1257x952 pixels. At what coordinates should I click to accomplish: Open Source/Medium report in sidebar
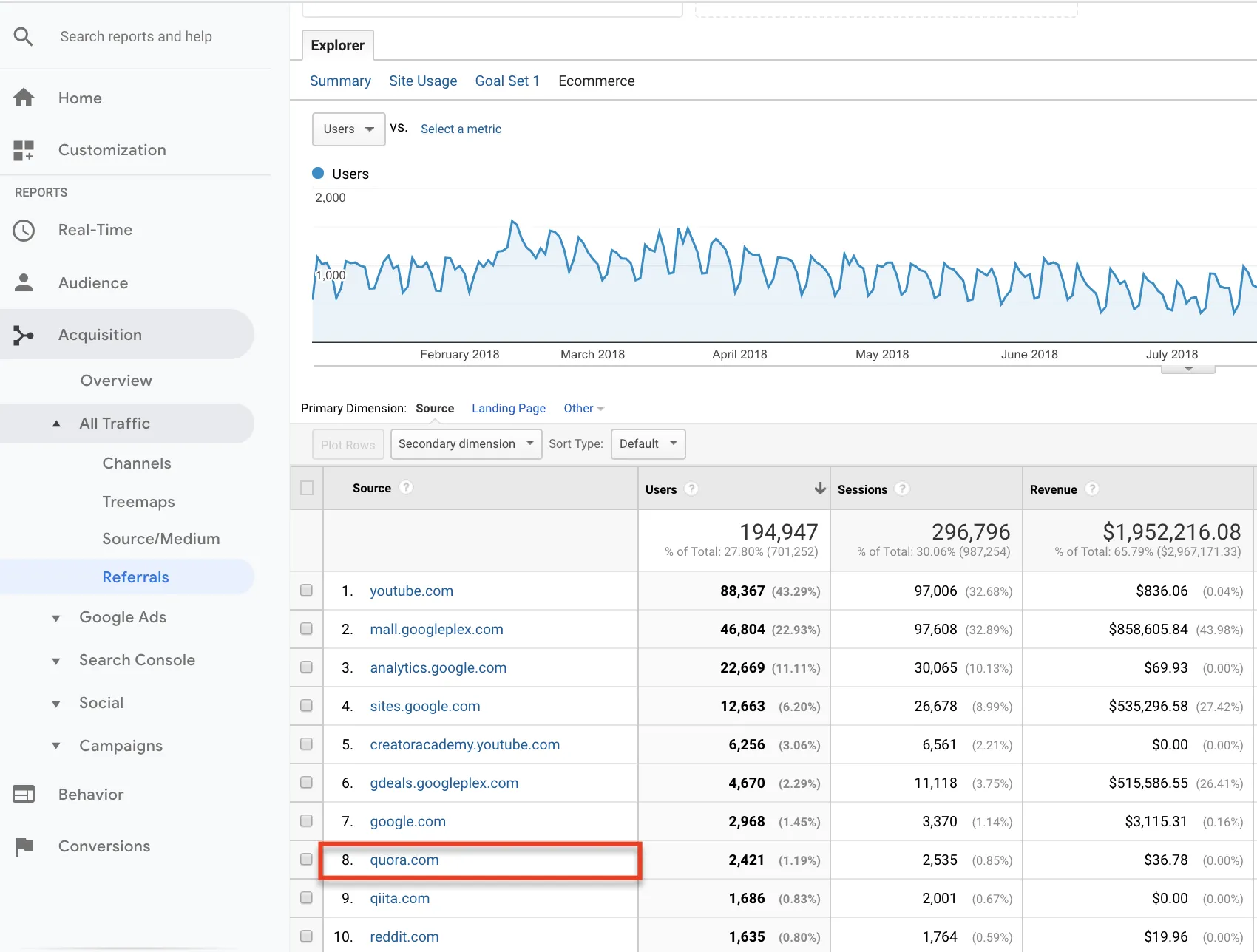tap(161, 539)
